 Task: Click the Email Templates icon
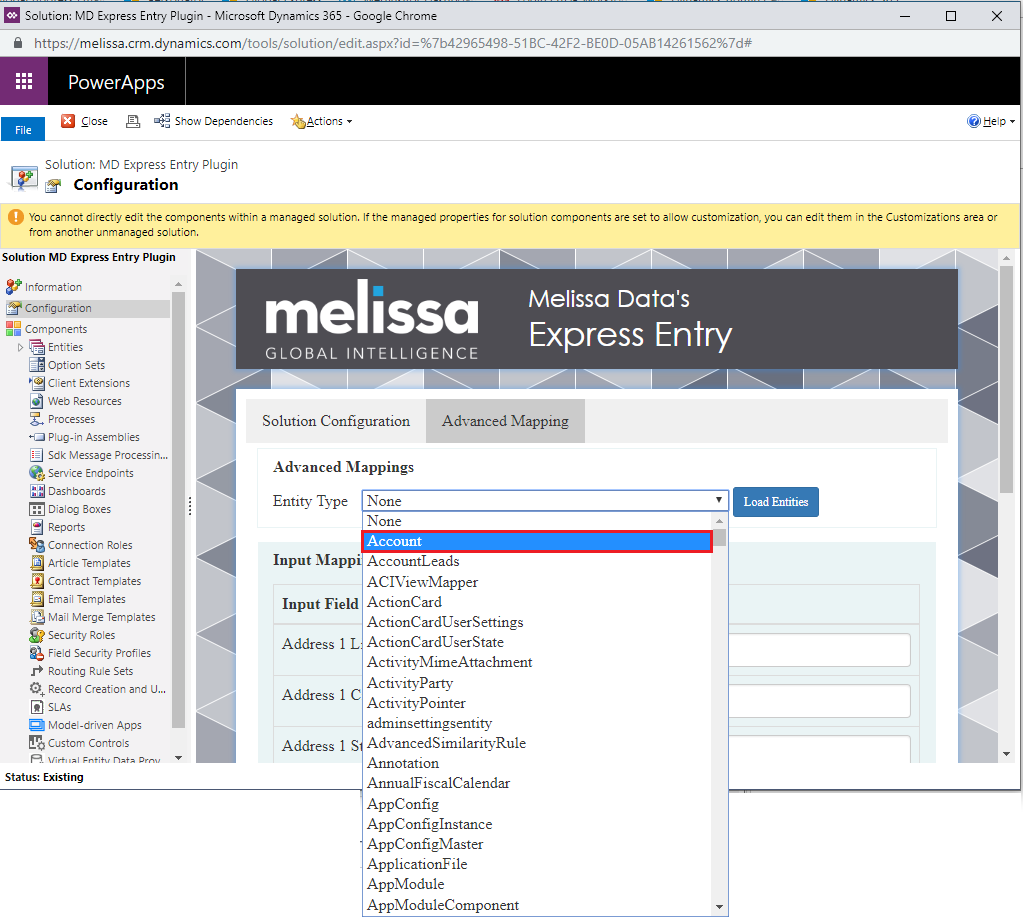click(x=37, y=598)
